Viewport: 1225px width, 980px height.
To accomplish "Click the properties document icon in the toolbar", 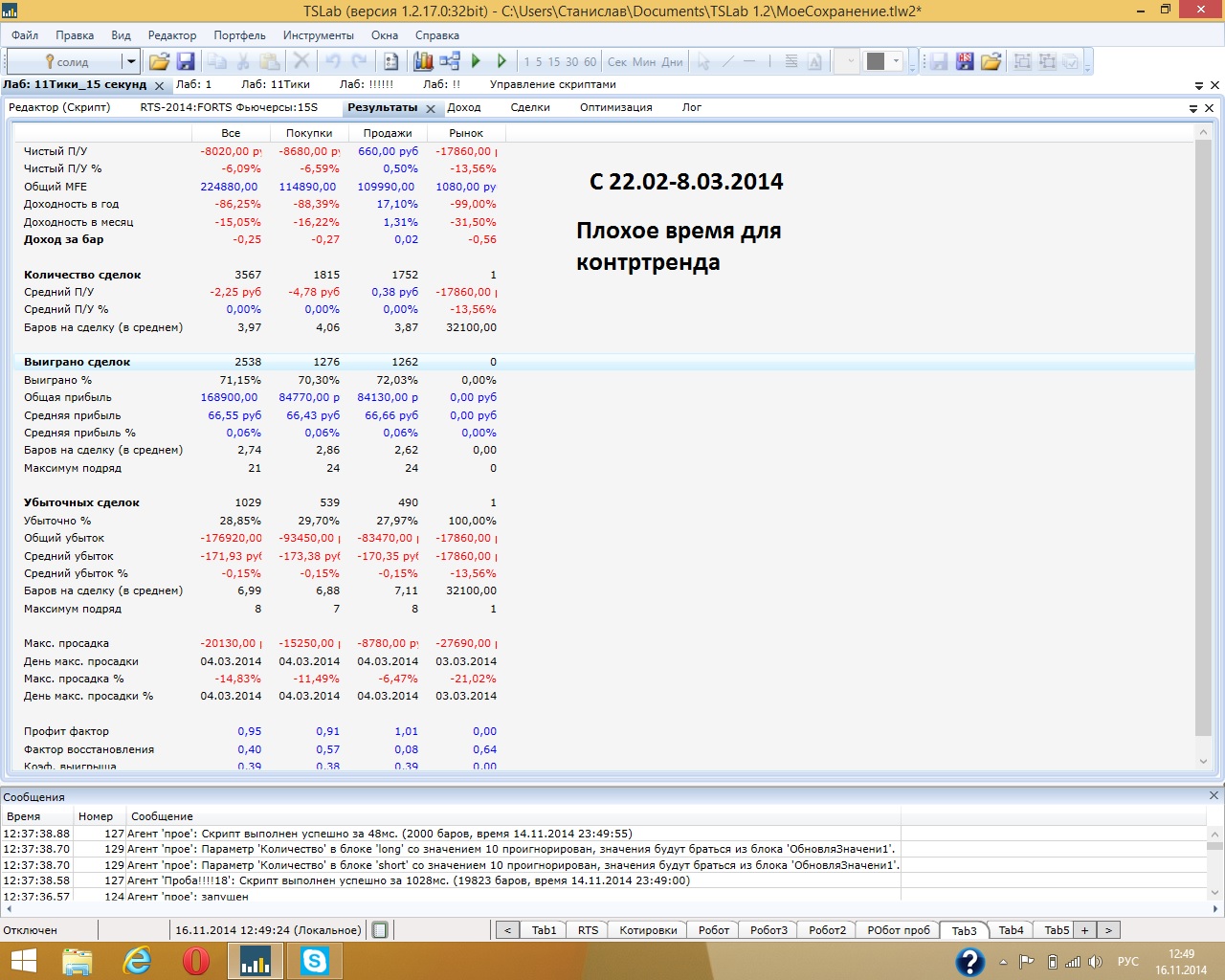I will point(390,61).
